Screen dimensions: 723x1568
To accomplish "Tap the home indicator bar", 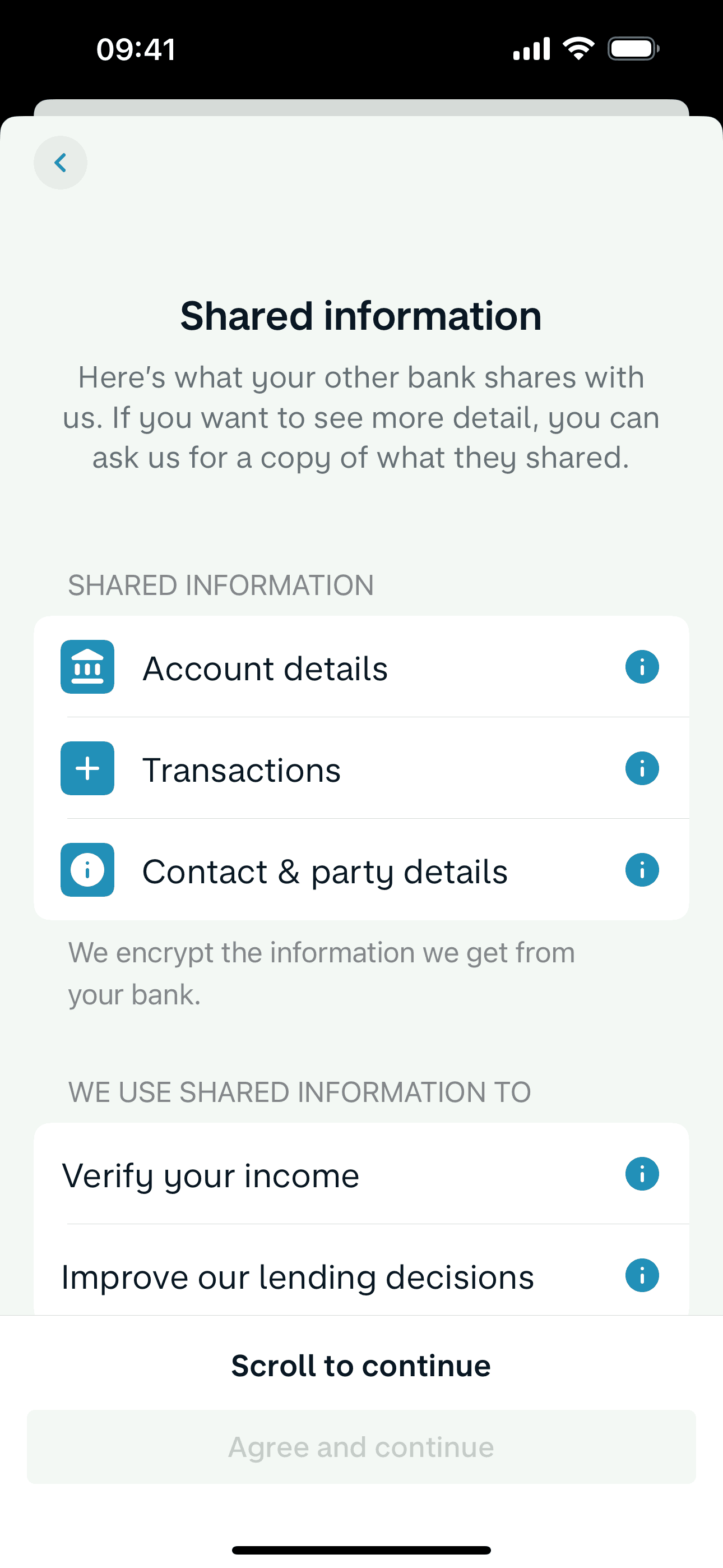I will (x=361, y=1549).
